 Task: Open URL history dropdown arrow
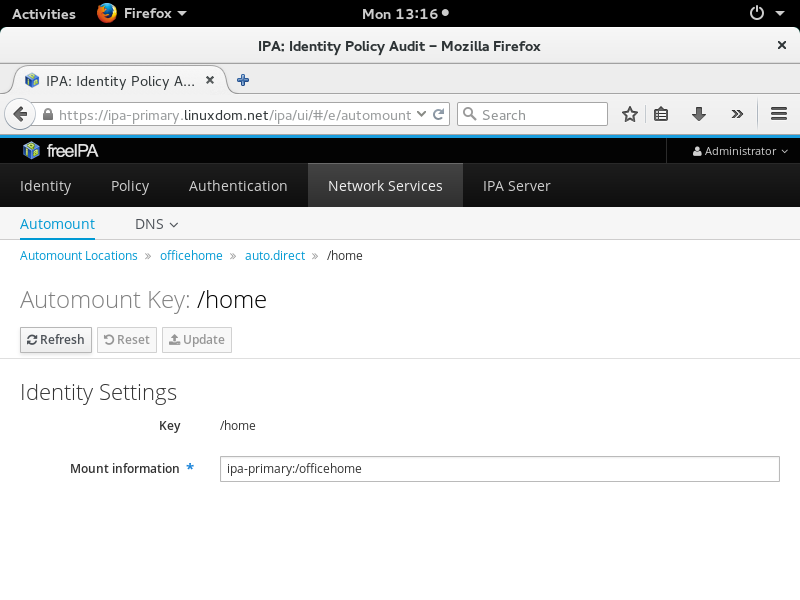click(421, 115)
